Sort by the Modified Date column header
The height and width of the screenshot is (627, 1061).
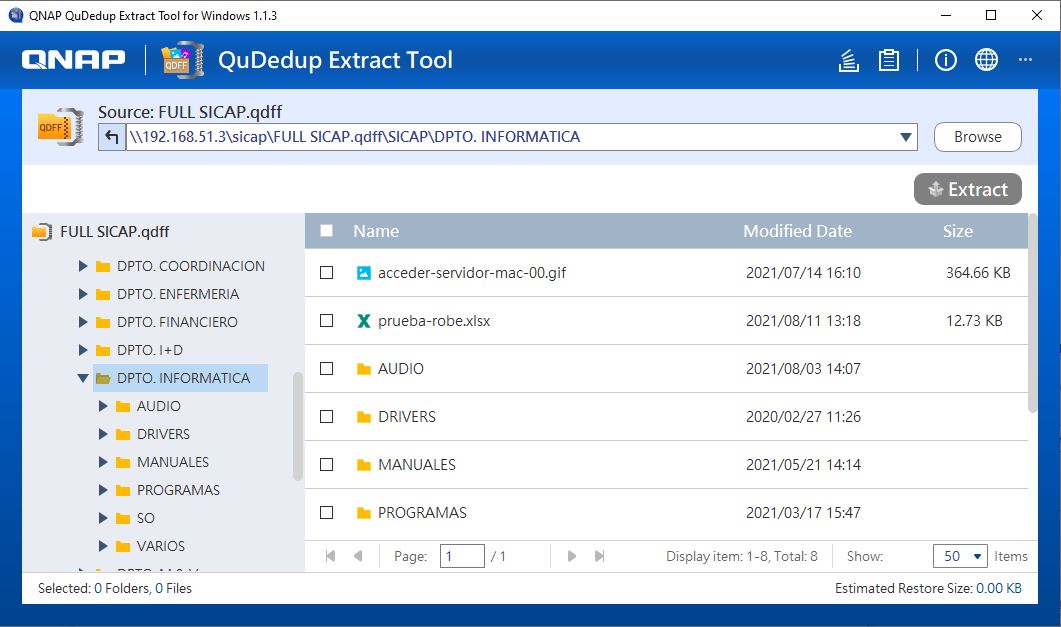[797, 231]
